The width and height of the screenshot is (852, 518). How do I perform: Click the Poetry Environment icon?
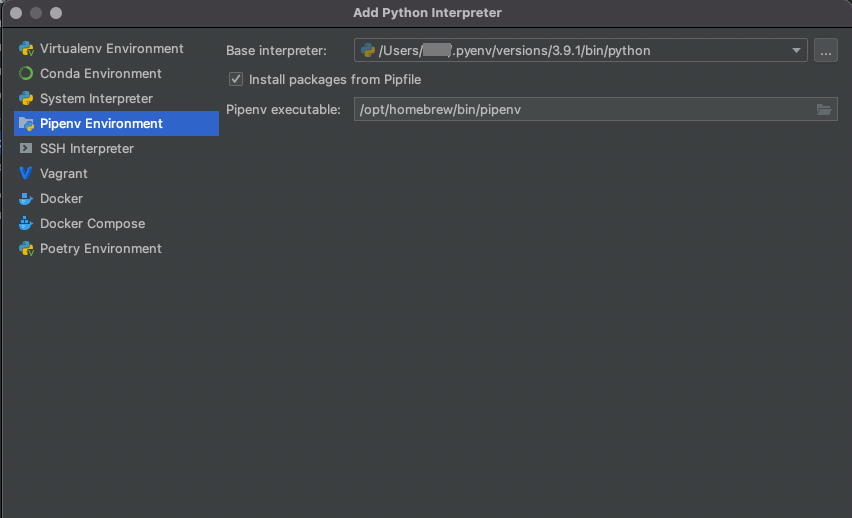pos(26,248)
